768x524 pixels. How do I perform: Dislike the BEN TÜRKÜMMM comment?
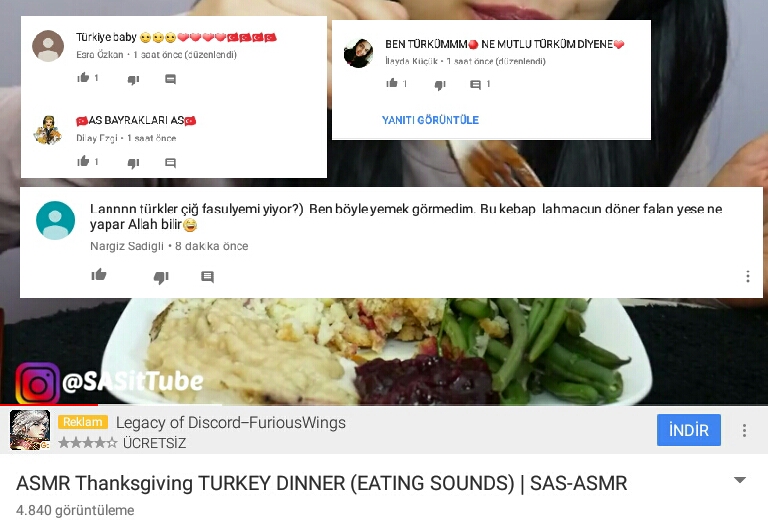coord(440,85)
